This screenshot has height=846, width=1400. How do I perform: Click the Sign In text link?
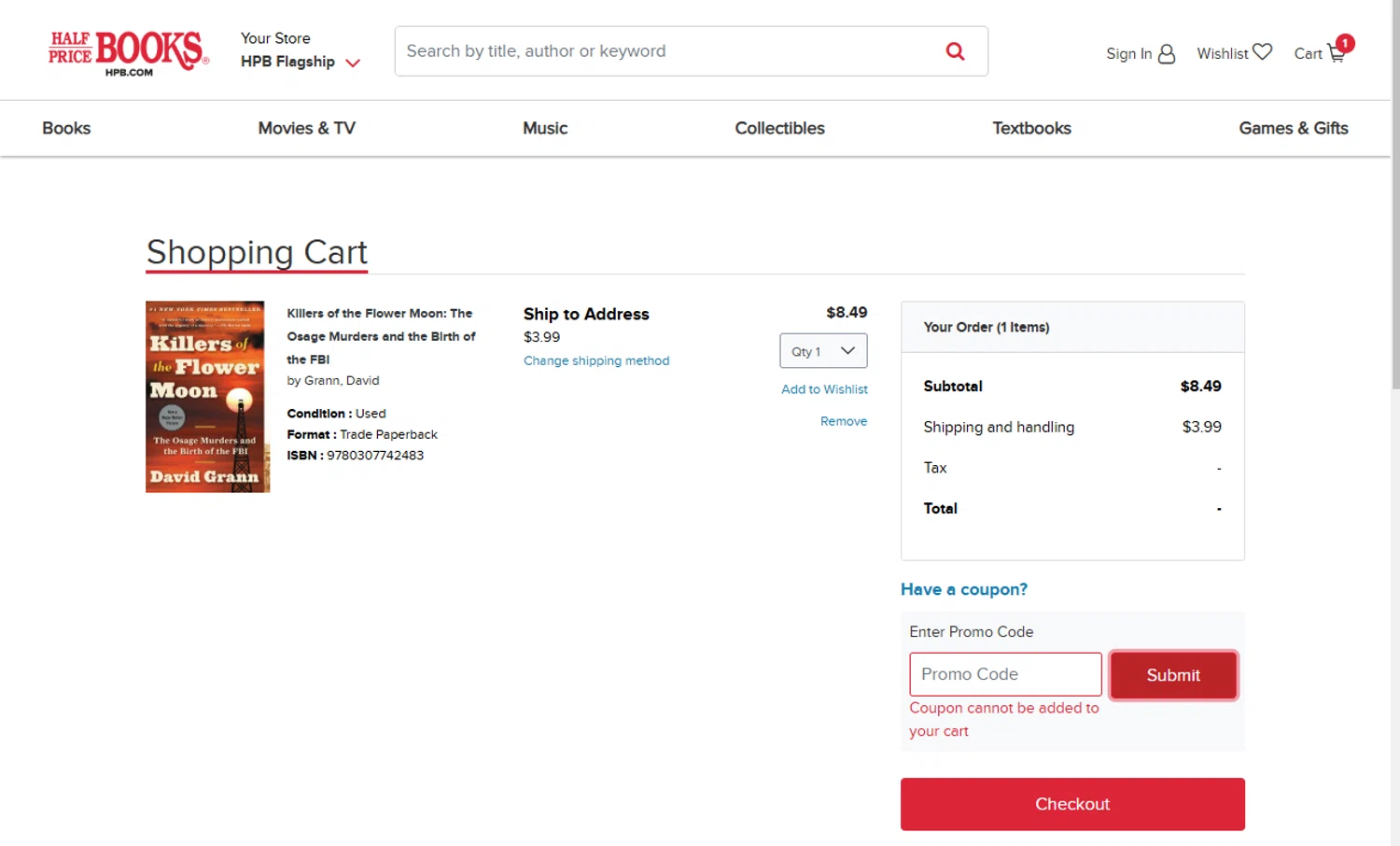pos(1128,54)
